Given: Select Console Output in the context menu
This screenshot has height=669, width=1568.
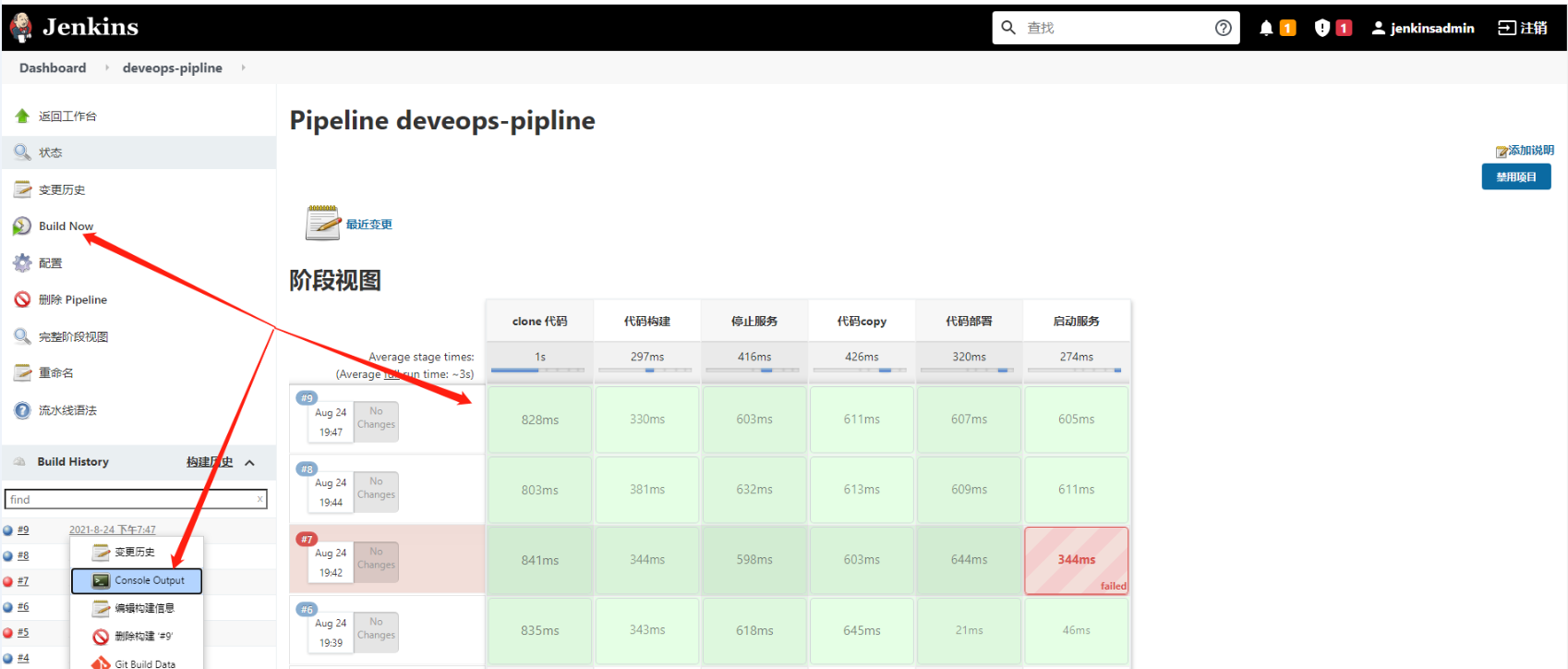Looking at the screenshot, I should click(x=137, y=580).
